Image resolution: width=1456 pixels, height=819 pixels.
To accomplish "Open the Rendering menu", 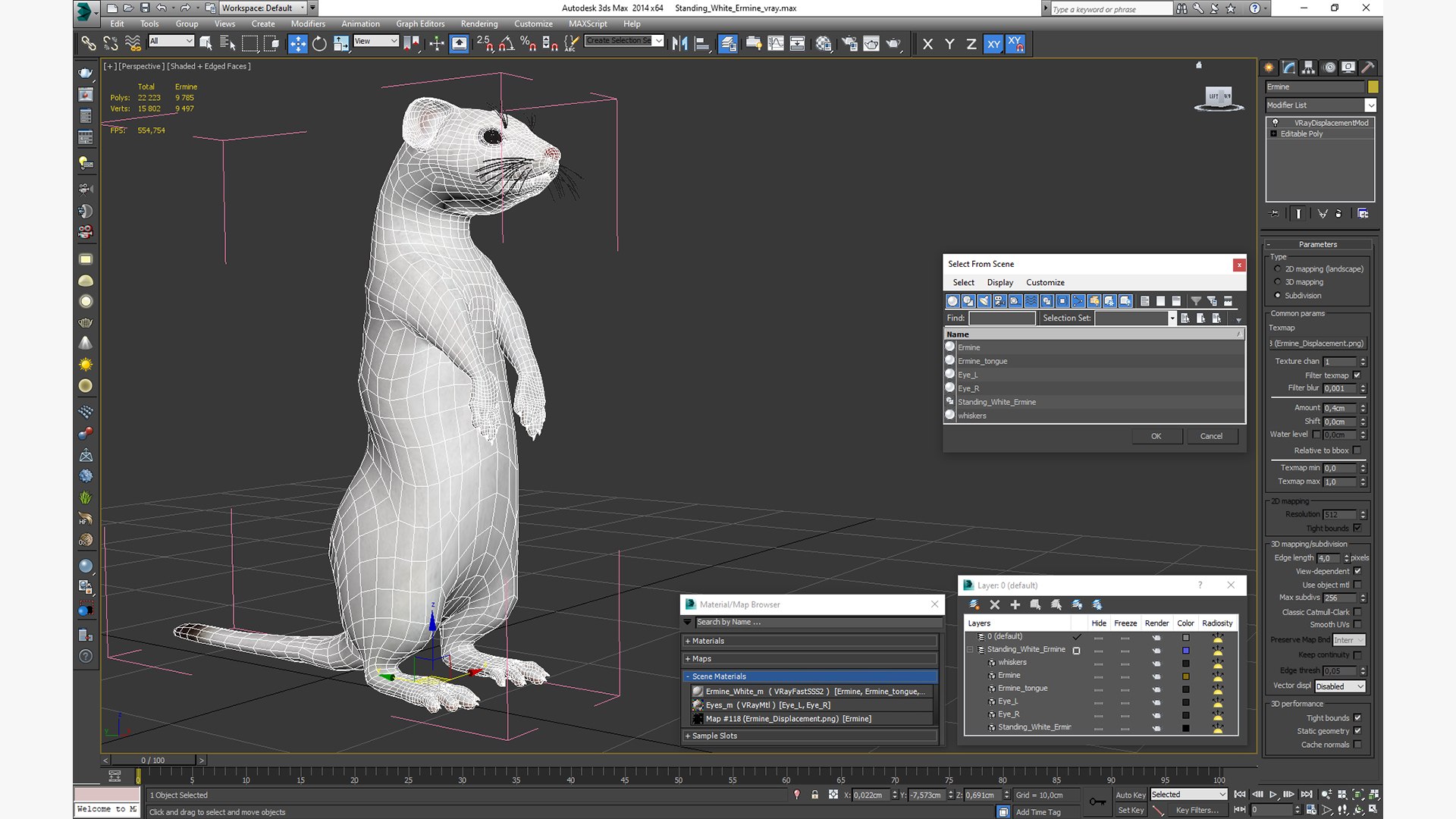I will tap(479, 24).
